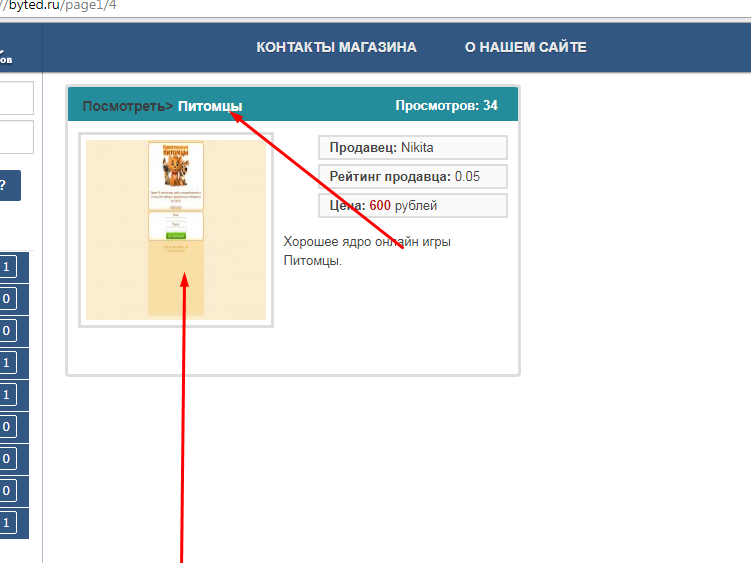The width and height of the screenshot is (751, 563).
Task: Click the question mark help button
Action: click(x=10, y=185)
